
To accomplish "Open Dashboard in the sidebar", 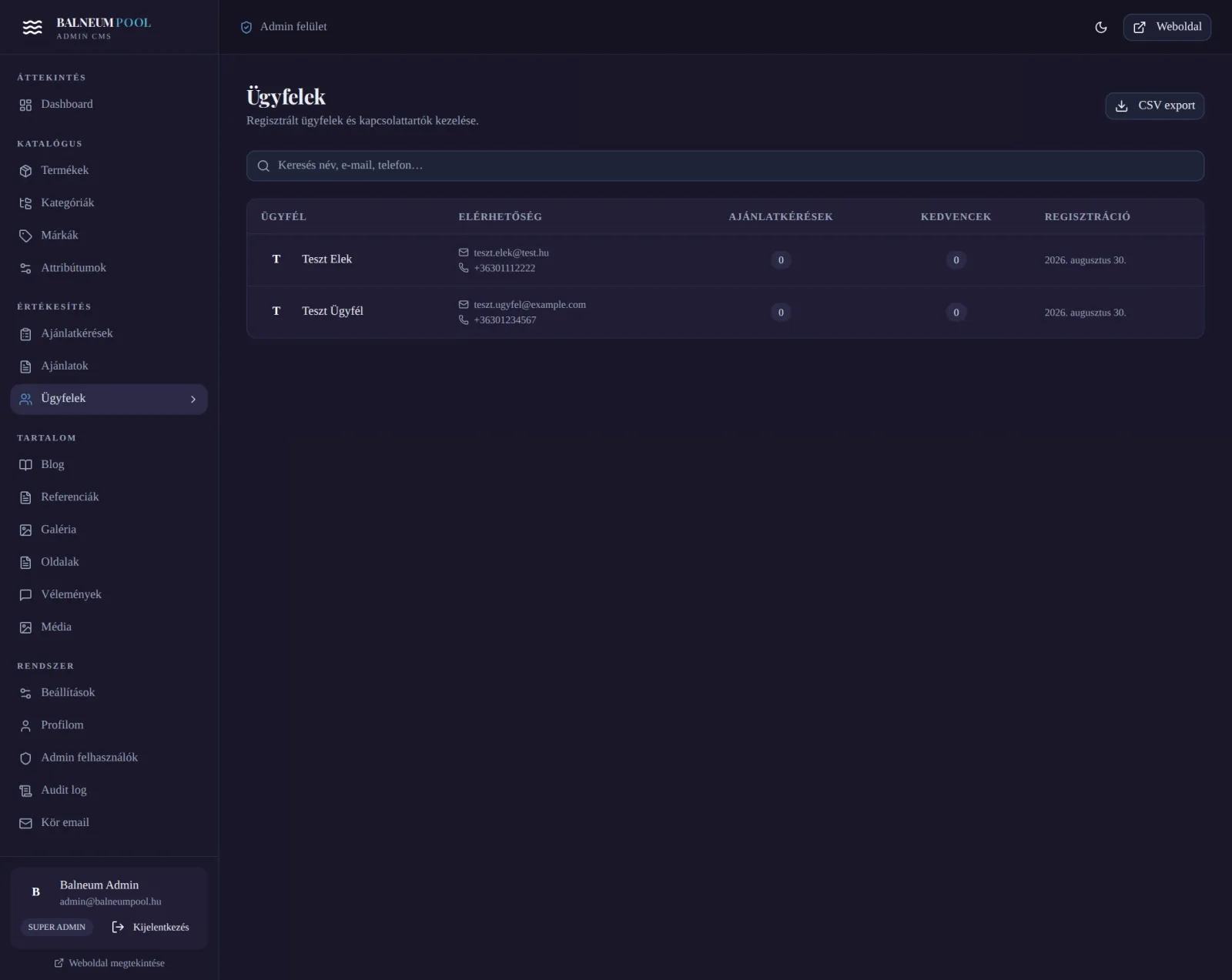I will (x=109, y=104).
